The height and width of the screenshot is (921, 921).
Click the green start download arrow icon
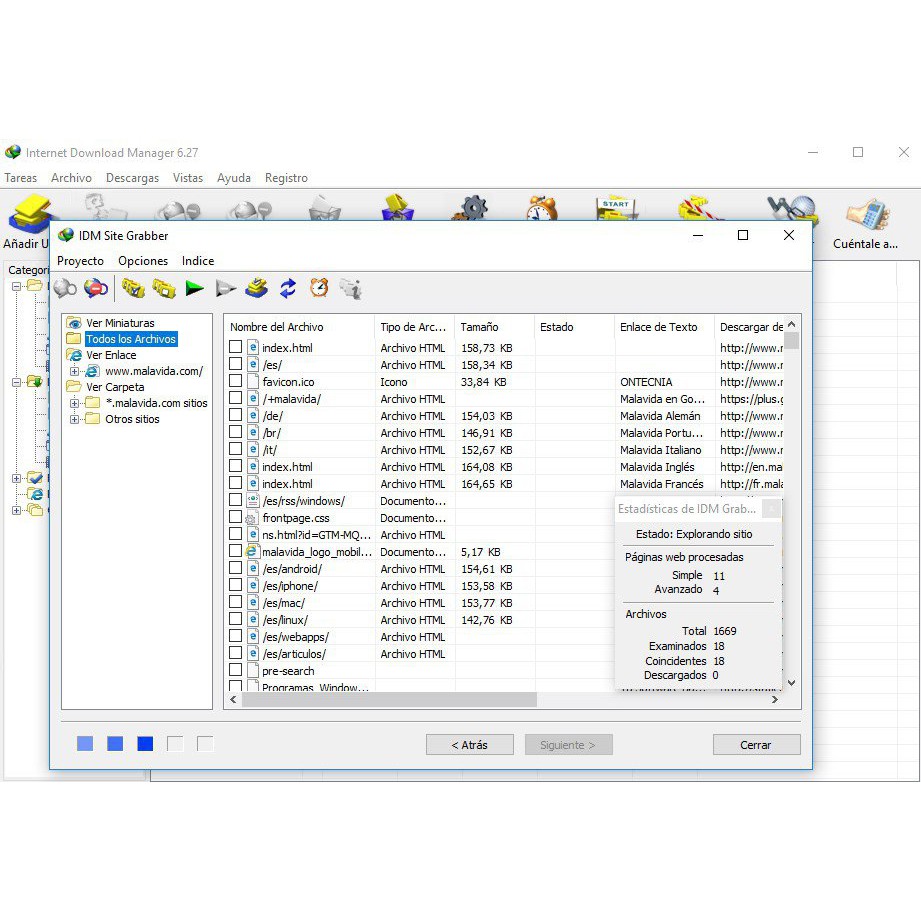[x=195, y=288]
